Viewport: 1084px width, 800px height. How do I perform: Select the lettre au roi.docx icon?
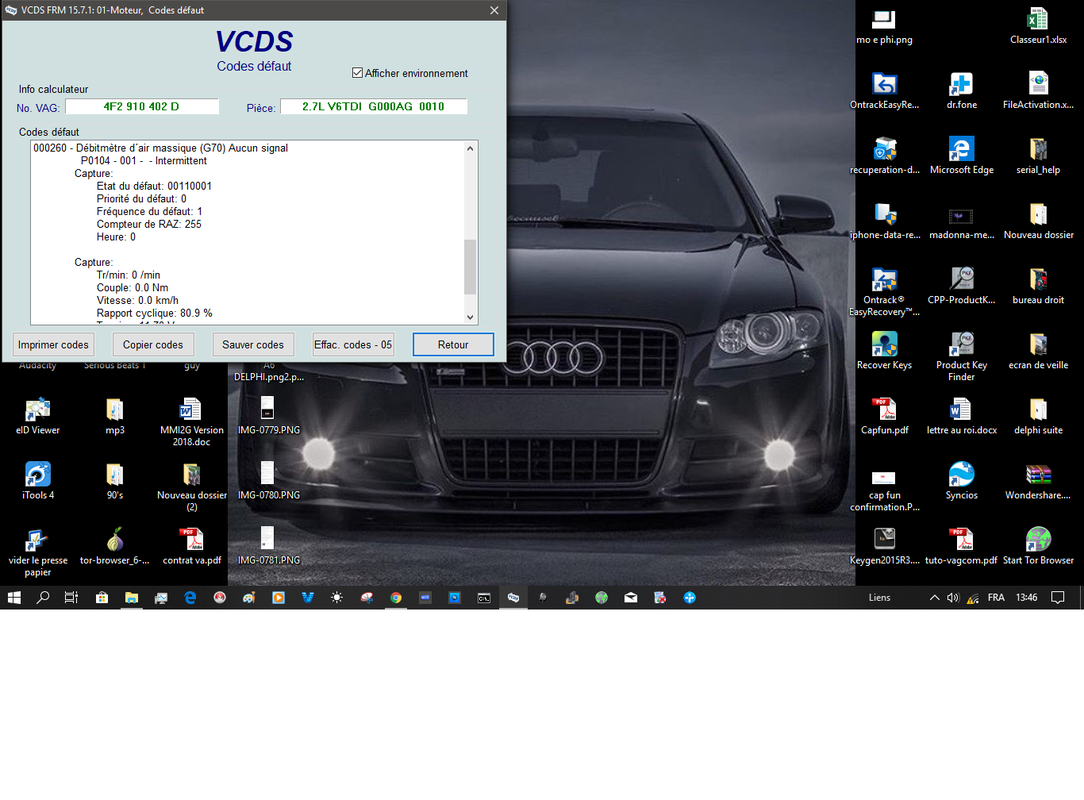[x=962, y=417]
